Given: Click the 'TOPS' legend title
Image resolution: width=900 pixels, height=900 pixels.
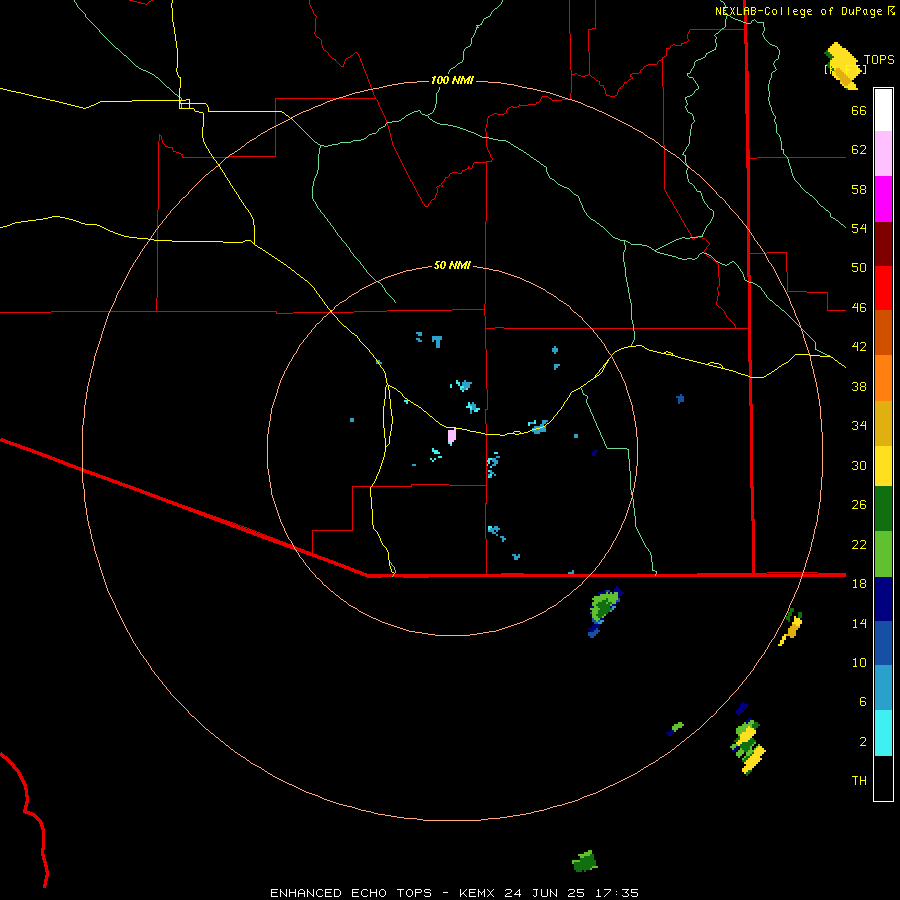Looking at the screenshot, I should click(x=879, y=60).
